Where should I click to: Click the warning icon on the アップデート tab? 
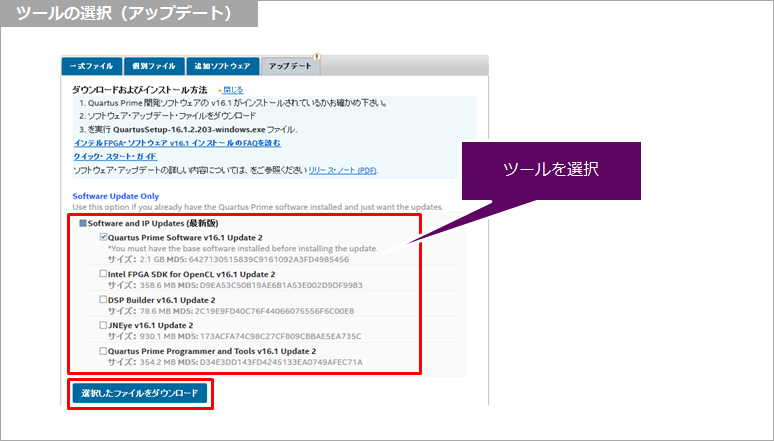pos(317,57)
